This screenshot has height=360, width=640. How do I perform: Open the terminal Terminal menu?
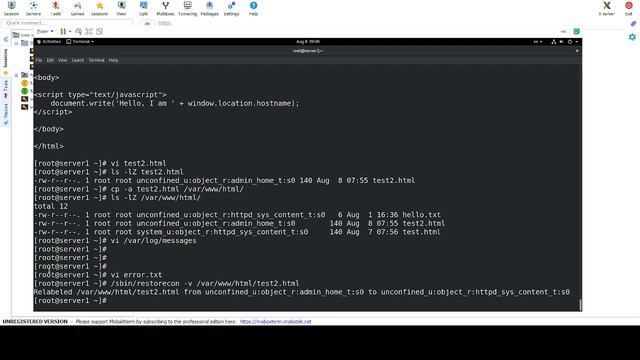tap(96, 60)
